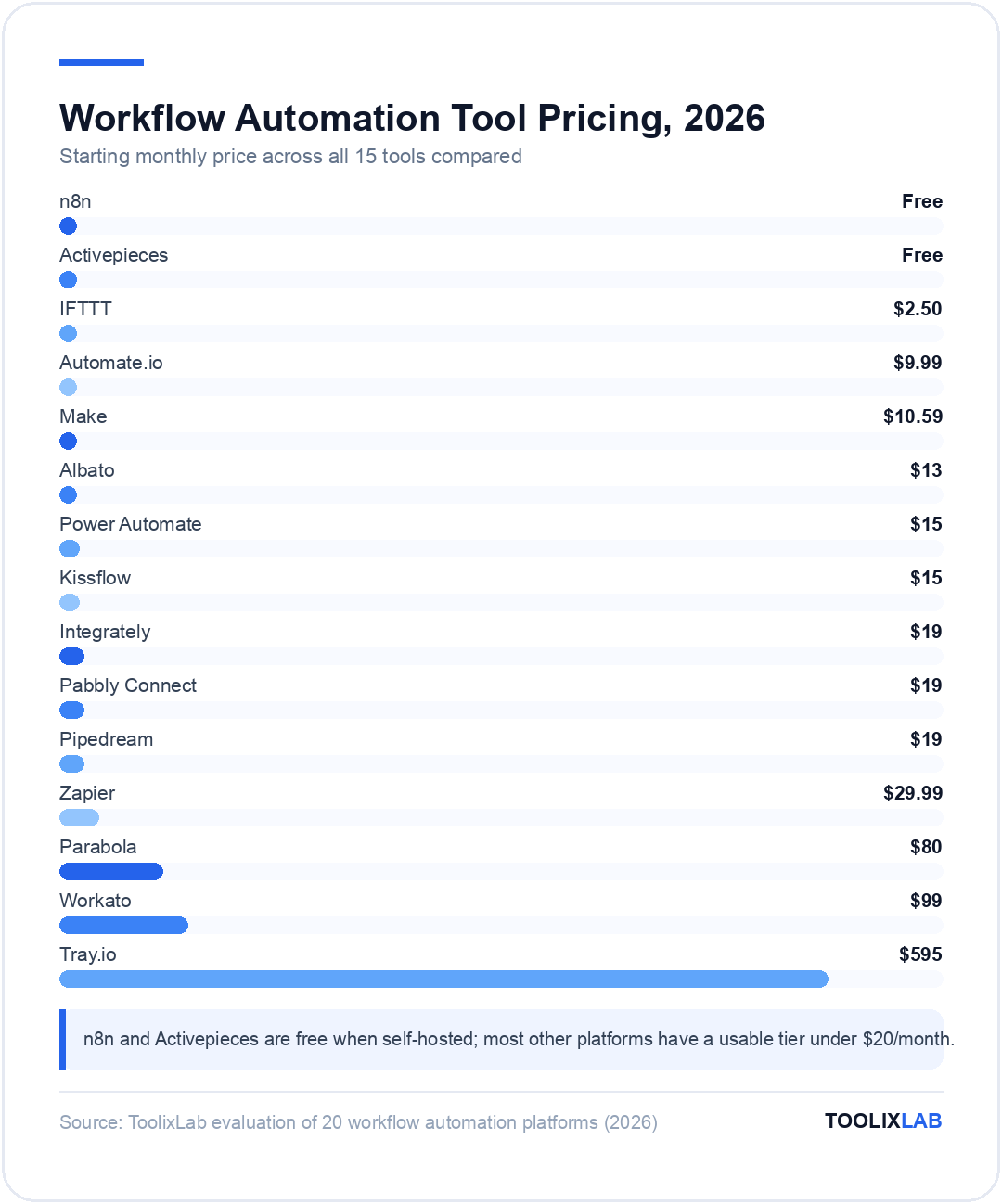Select the Pipedream label
1002x1204 pixels.
pos(107,739)
